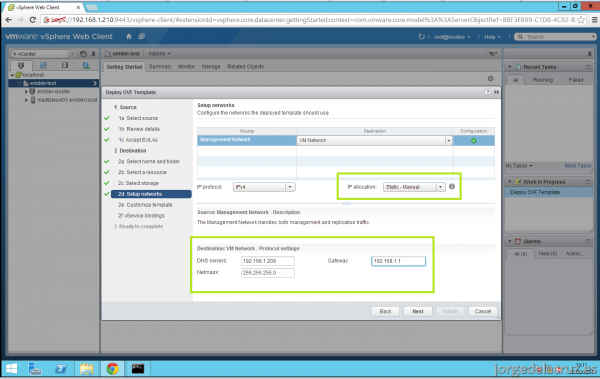The width and height of the screenshot is (600, 379).
Task: Switch to Storage inventory tab
Action: point(65,65)
